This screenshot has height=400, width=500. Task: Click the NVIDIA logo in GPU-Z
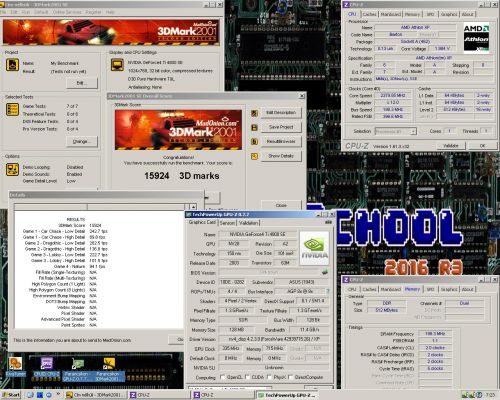click(x=314, y=248)
